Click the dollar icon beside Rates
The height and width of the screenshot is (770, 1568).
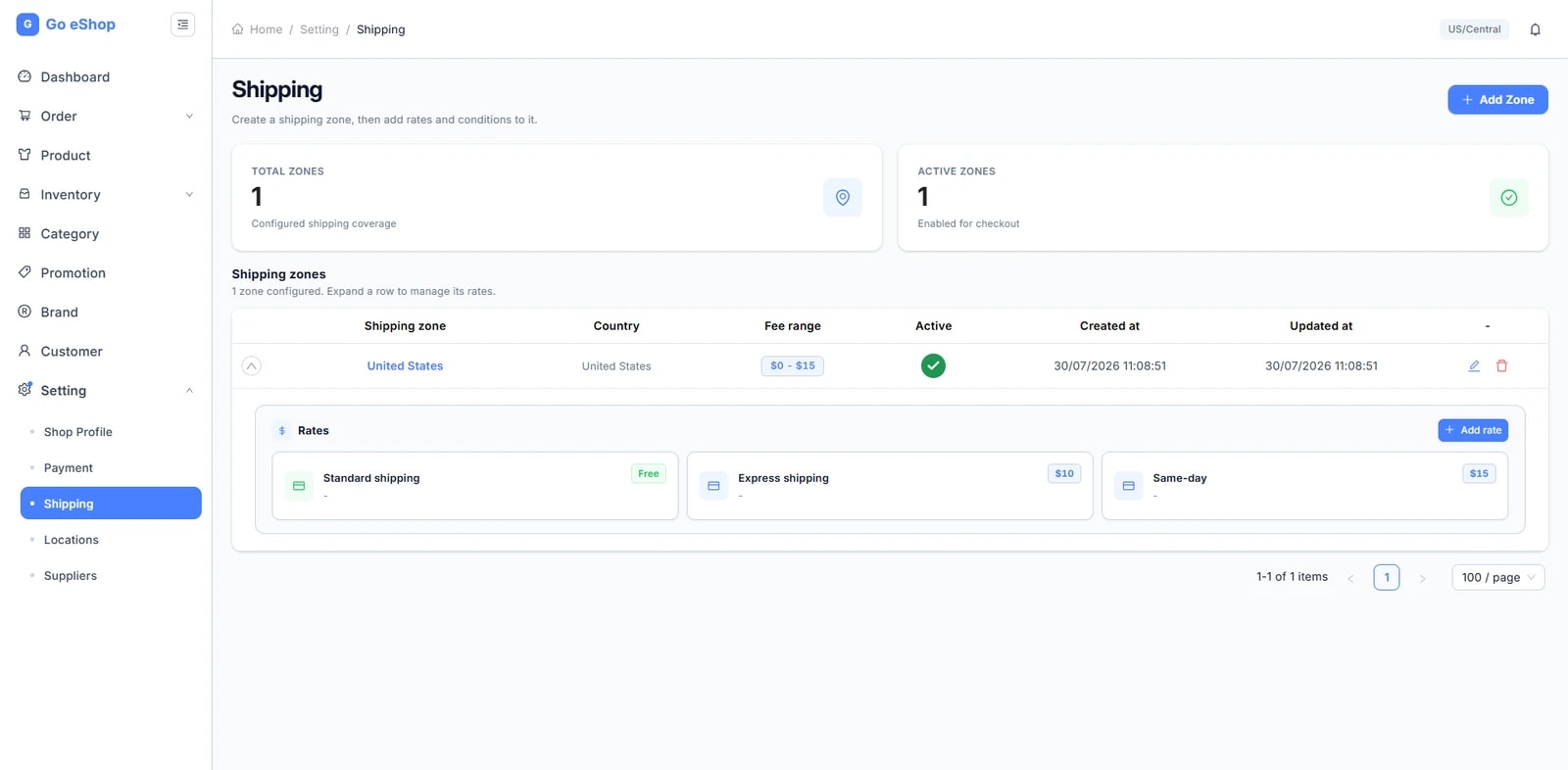click(x=282, y=431)
